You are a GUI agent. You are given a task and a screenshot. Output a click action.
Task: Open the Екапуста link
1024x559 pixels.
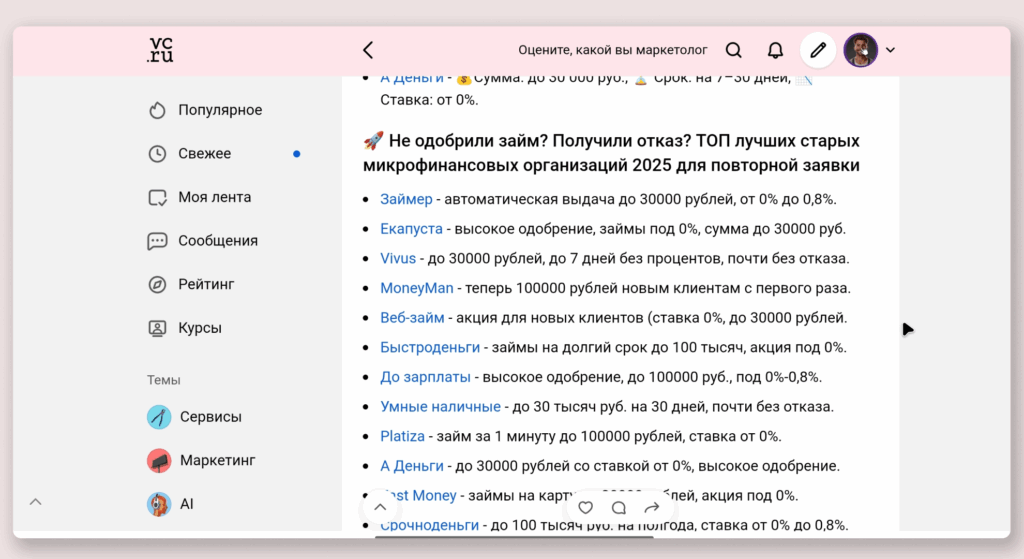[411, 229]
